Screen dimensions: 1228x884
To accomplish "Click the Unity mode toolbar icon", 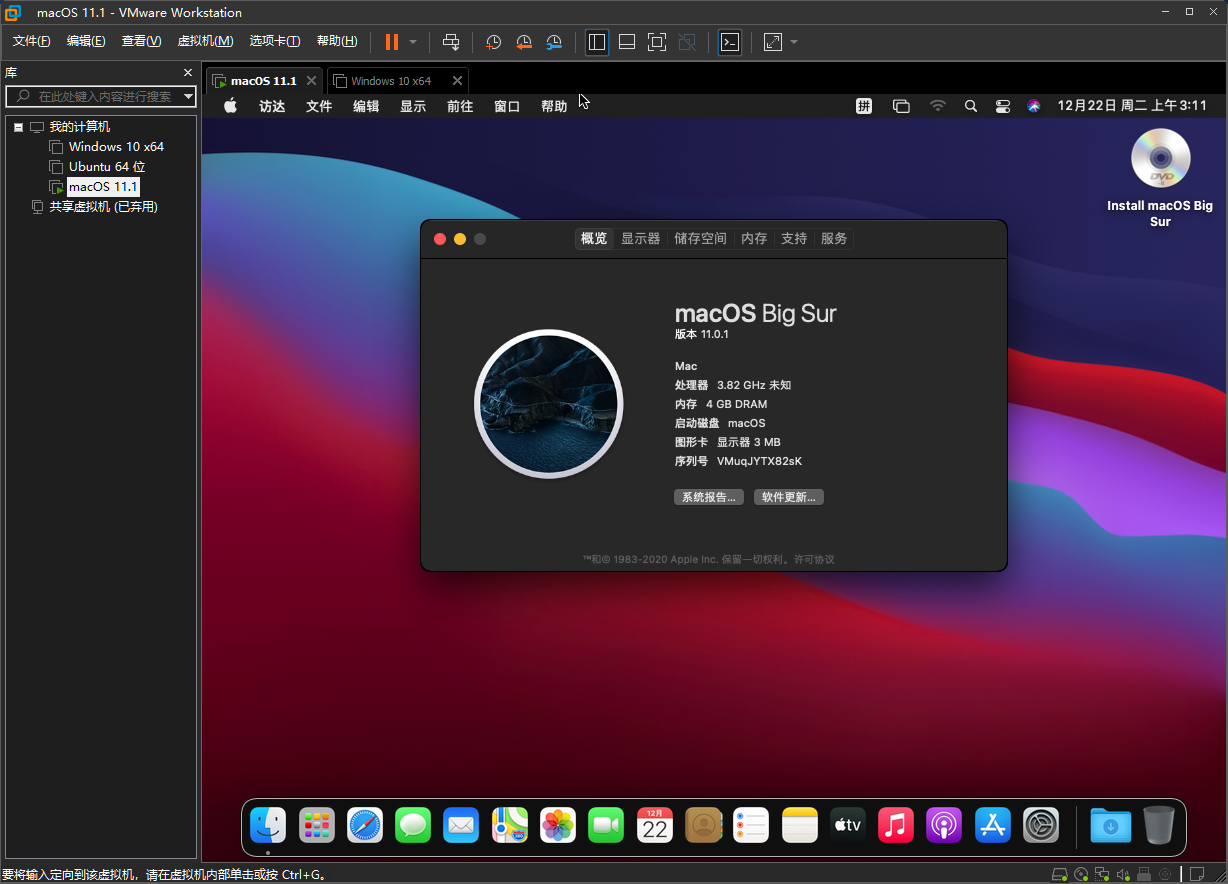I will click(687, 42).
